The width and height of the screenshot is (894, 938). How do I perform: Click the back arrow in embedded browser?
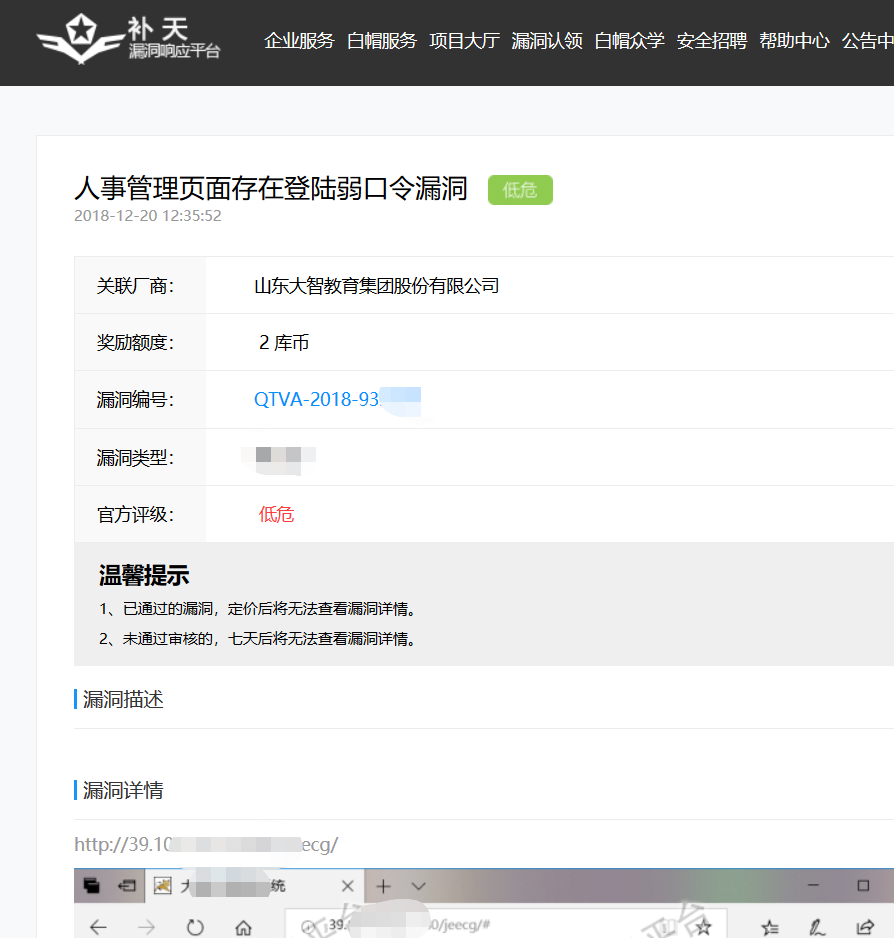[98, 927]
